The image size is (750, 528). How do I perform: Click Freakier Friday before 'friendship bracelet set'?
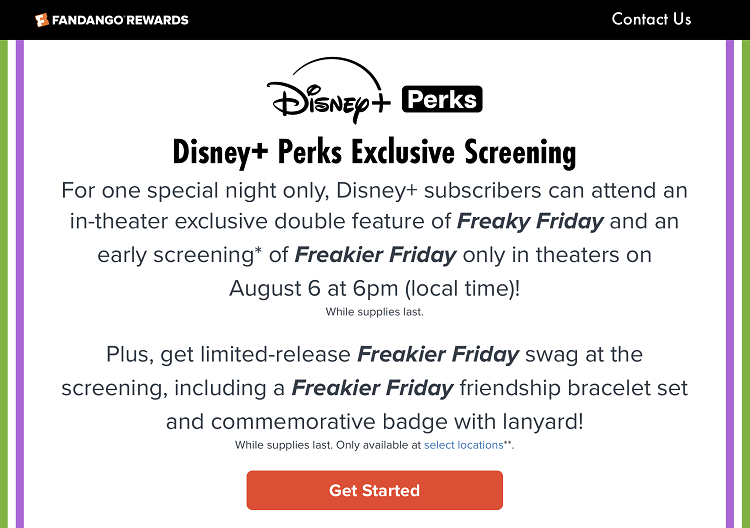click(x=373, y=388)
